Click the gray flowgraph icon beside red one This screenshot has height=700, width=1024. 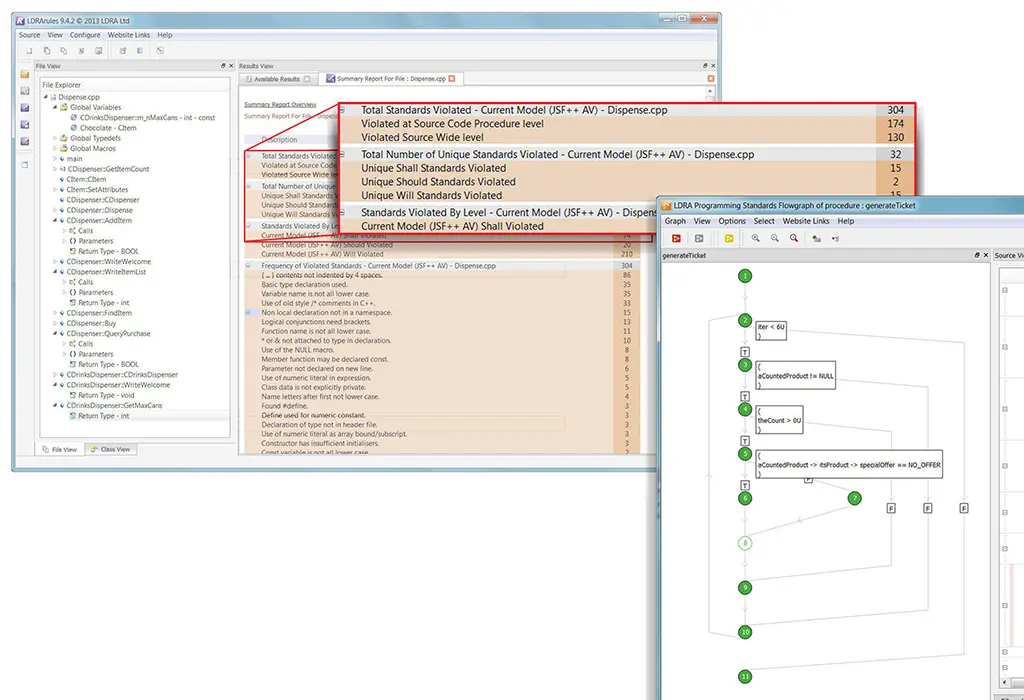[700, 238]
